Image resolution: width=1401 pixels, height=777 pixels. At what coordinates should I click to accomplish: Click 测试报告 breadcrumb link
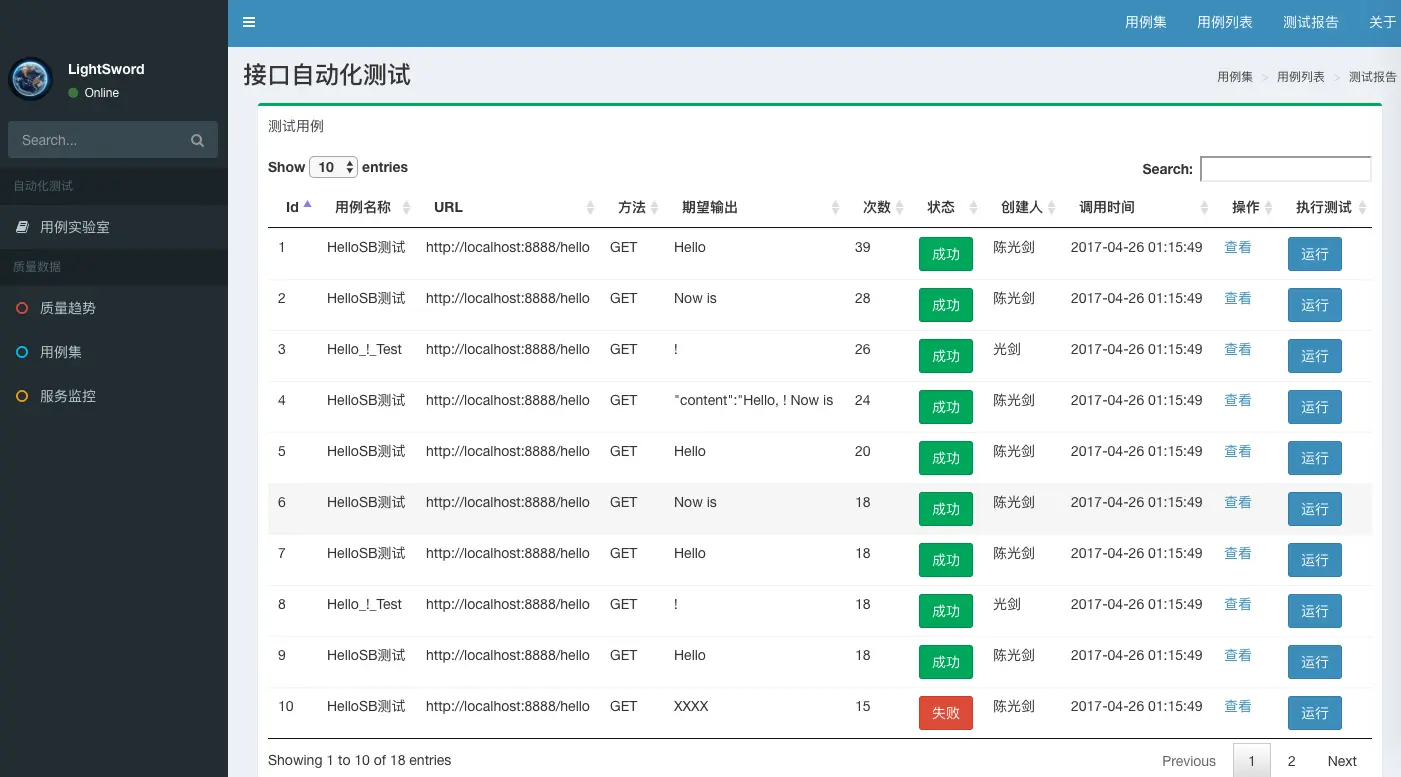pyautogui.click(x=1373, y=77)
